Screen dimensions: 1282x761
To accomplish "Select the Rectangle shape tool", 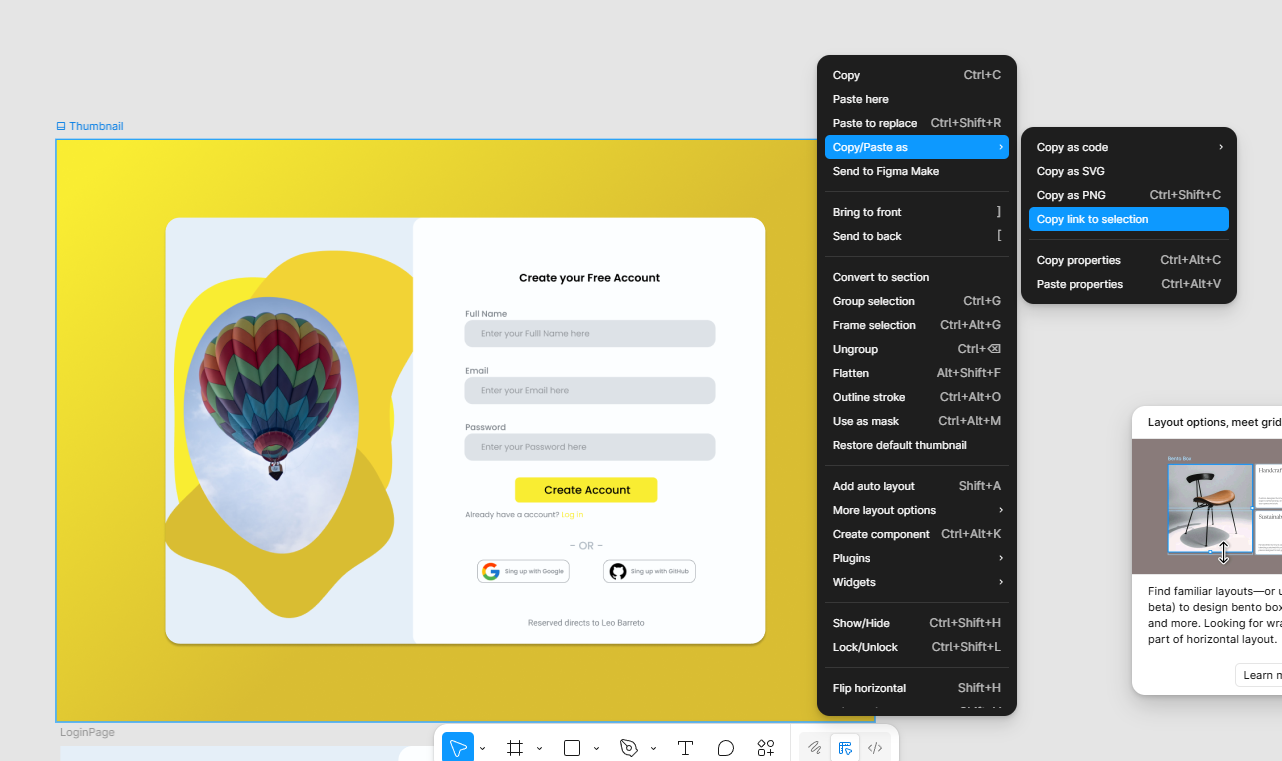I will [572, 748].
